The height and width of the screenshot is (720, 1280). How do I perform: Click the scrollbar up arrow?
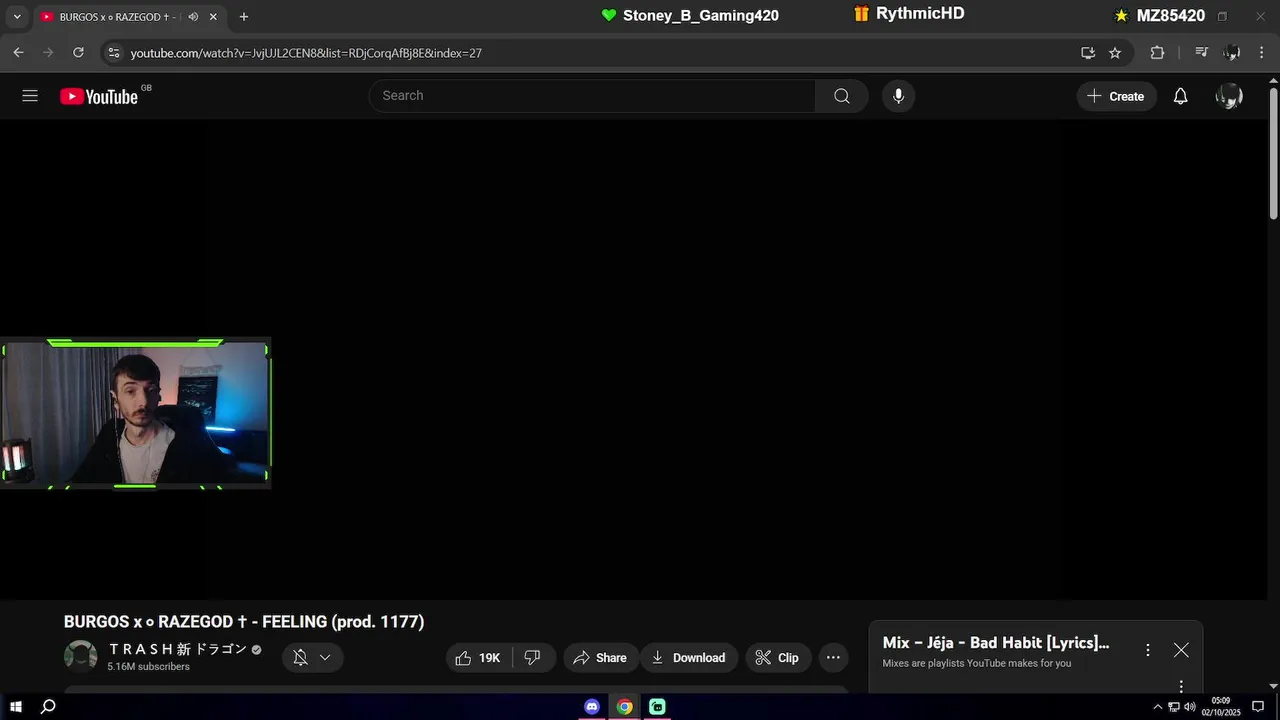pyautogui.click(x=1273, y=79)
